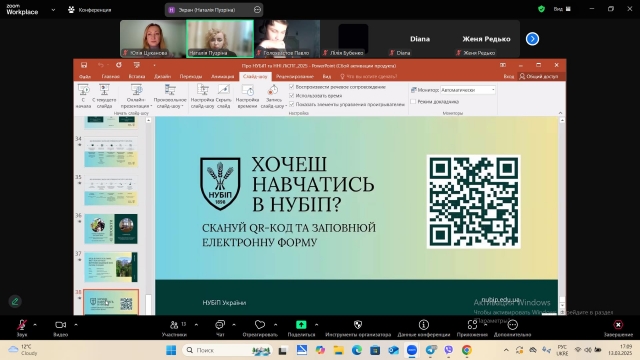The height and width of the screenshot is (360, 640).
Task: Collapse the PowerPoint ribbon chevron
Action: click(560, 113)
